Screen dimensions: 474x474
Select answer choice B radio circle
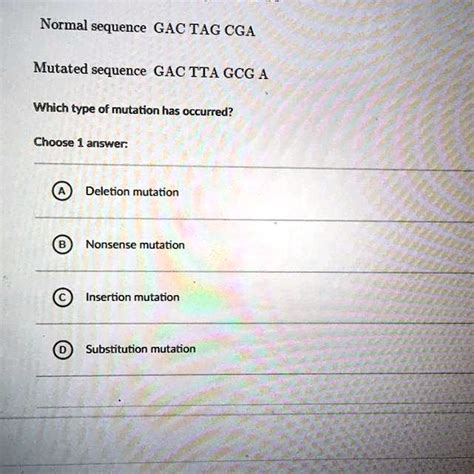click(x=62, y=245)
